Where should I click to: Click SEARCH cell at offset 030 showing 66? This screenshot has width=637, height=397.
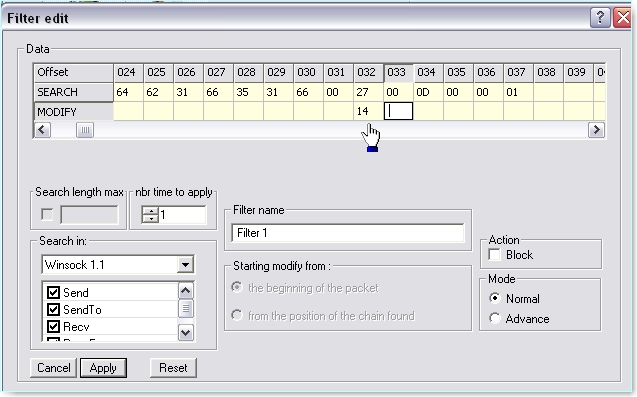(308, 92)
